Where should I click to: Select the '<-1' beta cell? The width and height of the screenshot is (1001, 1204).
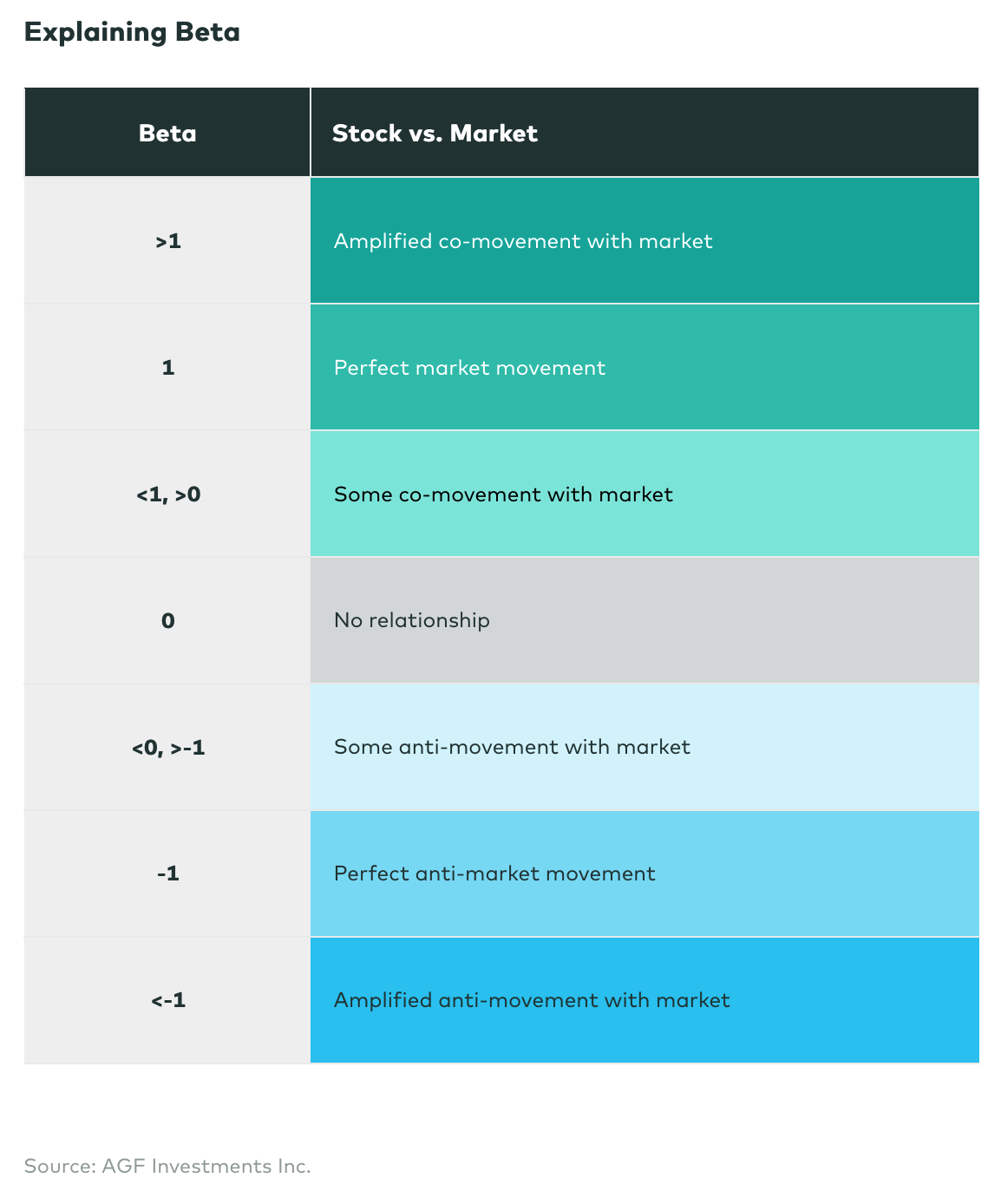pyautogui.click(x=168, y=1000)
